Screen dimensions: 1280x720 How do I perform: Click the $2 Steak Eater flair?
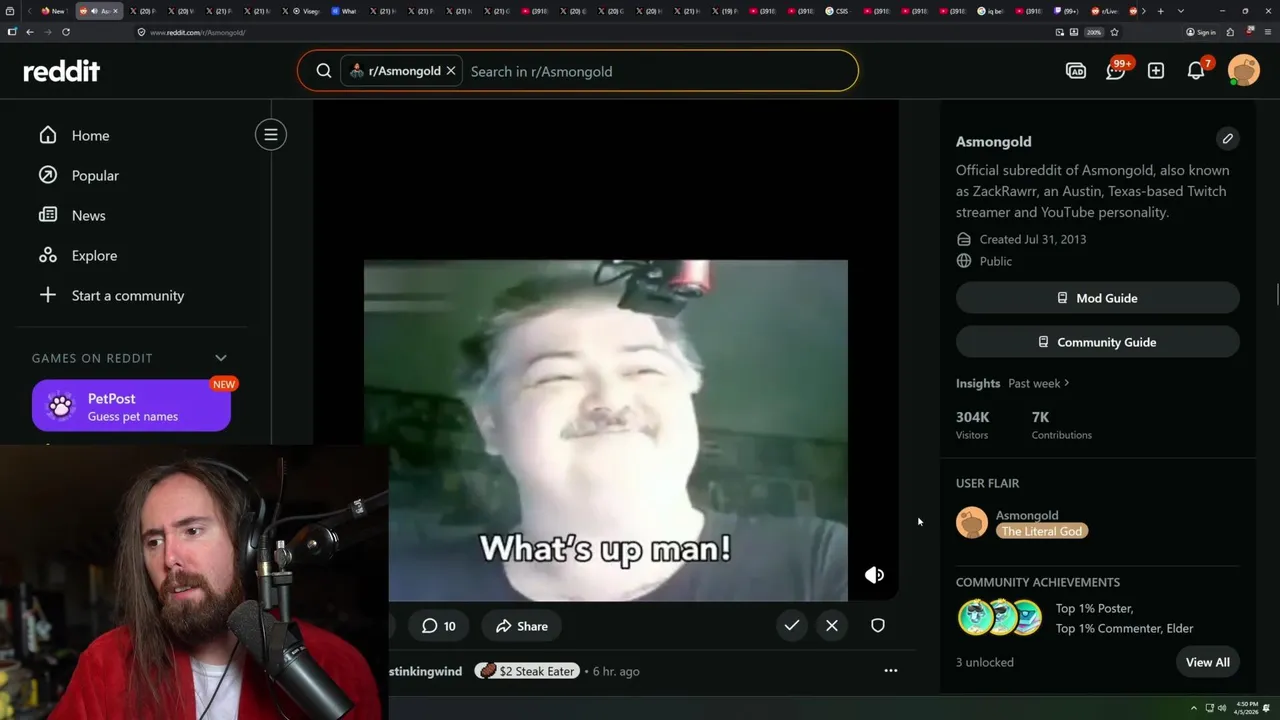(x=526, y=671)
